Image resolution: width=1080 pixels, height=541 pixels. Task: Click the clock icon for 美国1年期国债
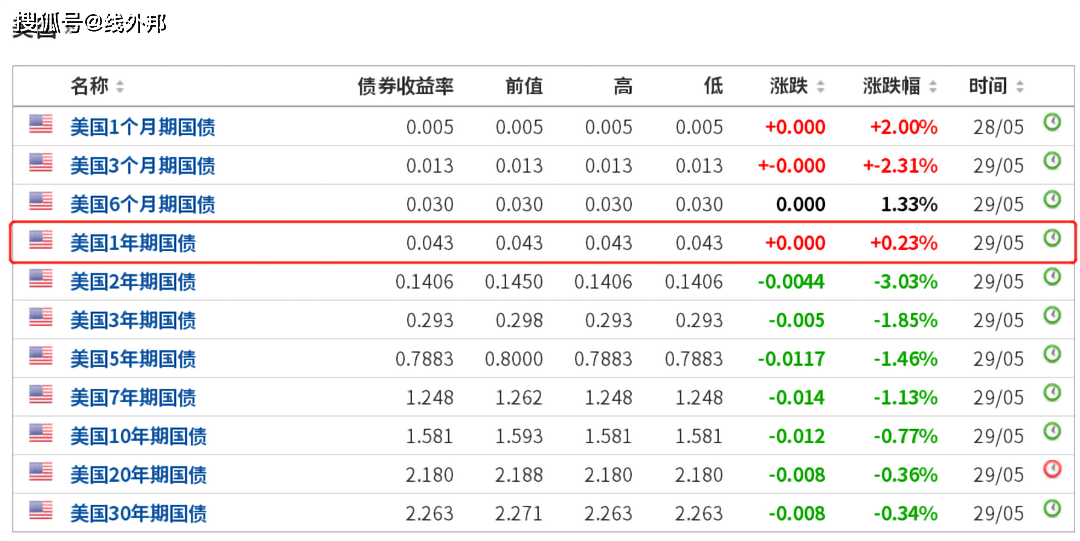(1052, 238)
